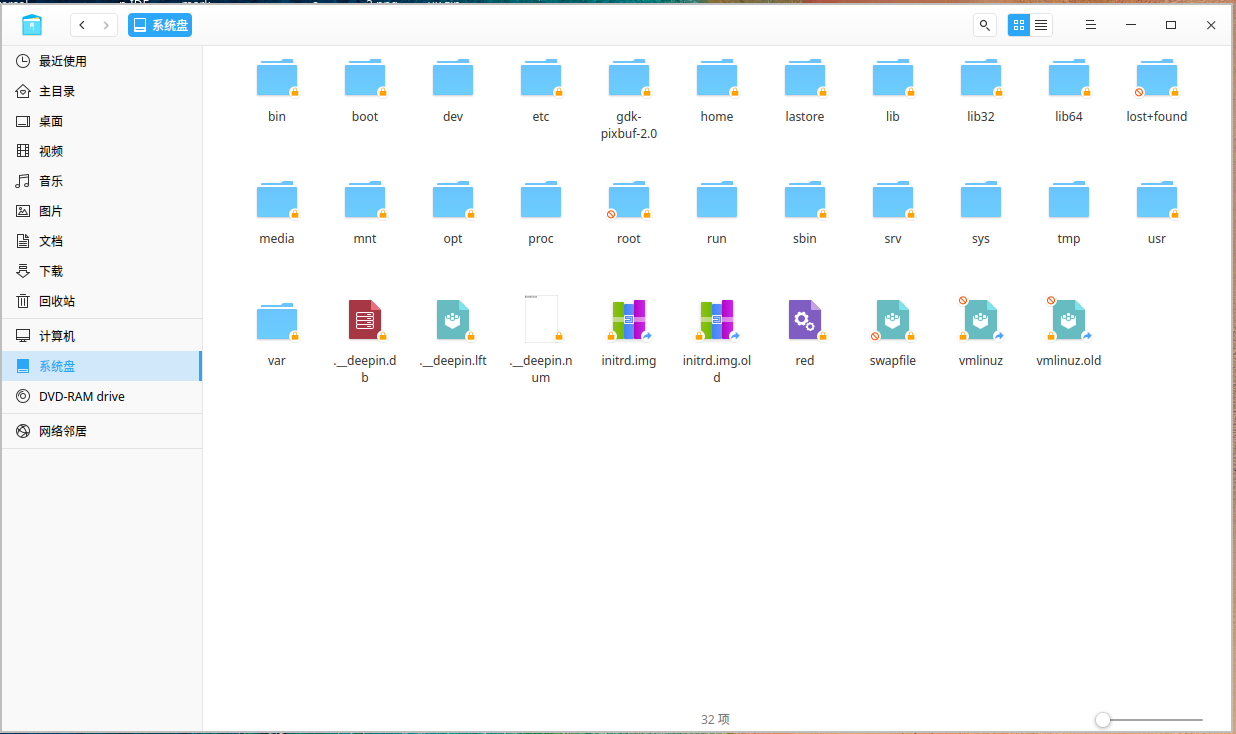Click the restricted root folder
Image resolution: width=1236 pixels, height=734 pixels.
click(629, 200)
